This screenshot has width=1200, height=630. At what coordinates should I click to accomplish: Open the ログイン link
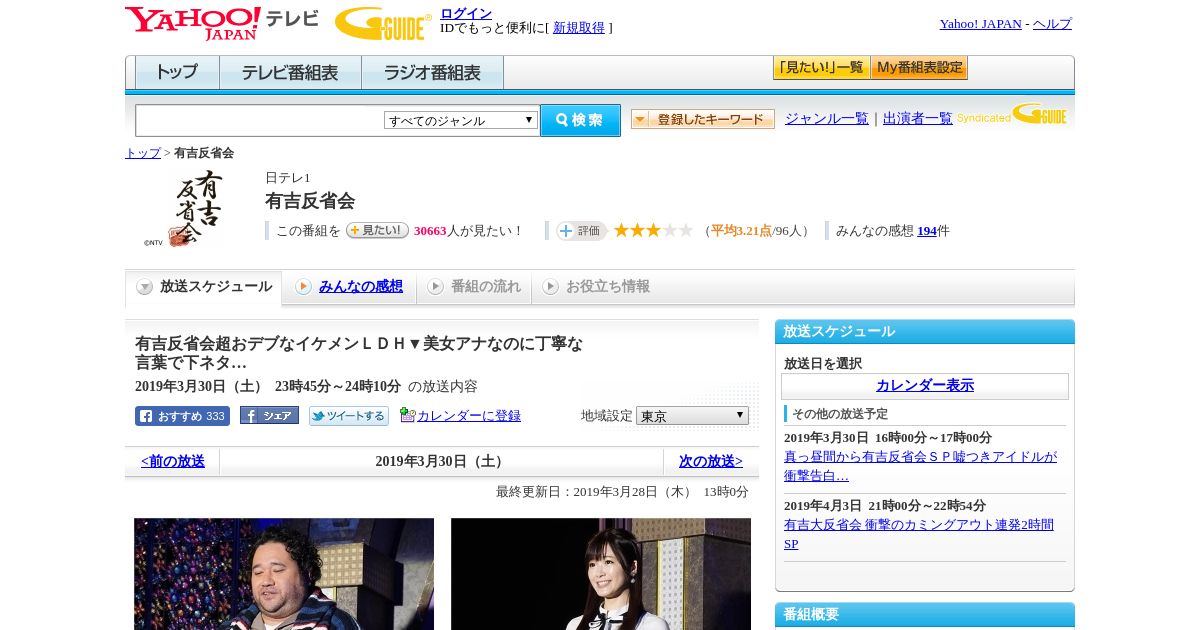[x=466, y=13]
